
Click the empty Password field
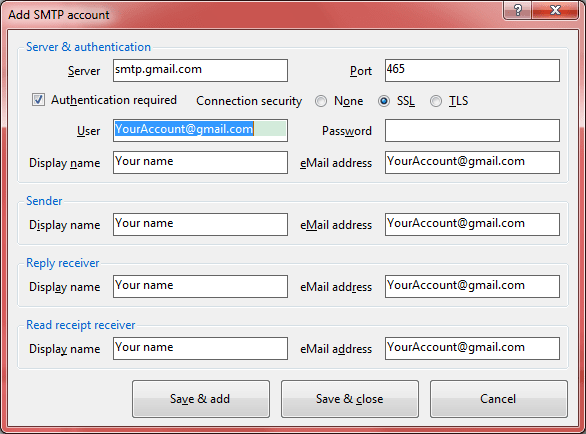472,130
